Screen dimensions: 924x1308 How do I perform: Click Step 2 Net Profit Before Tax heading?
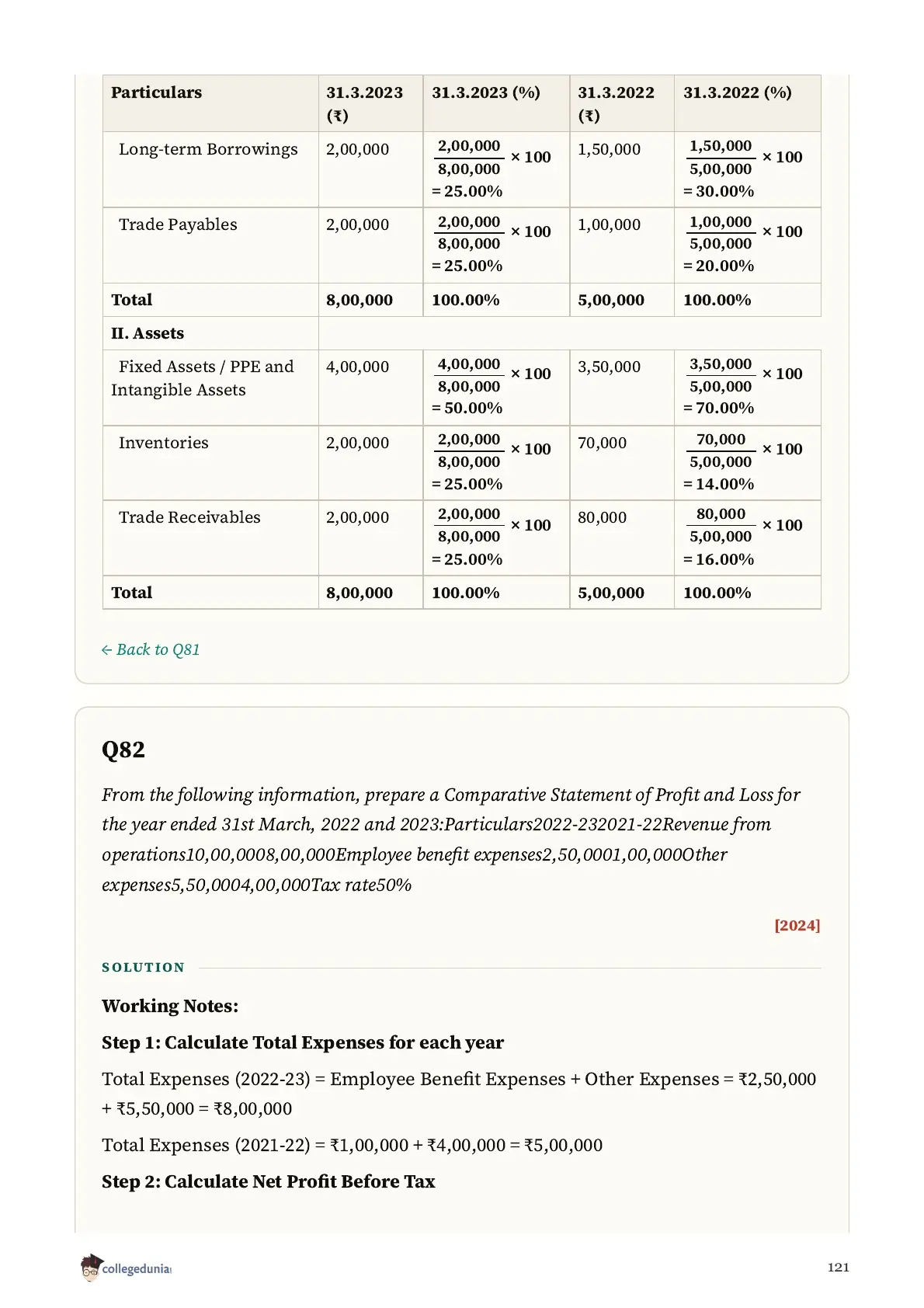[x=269, y=1181]
